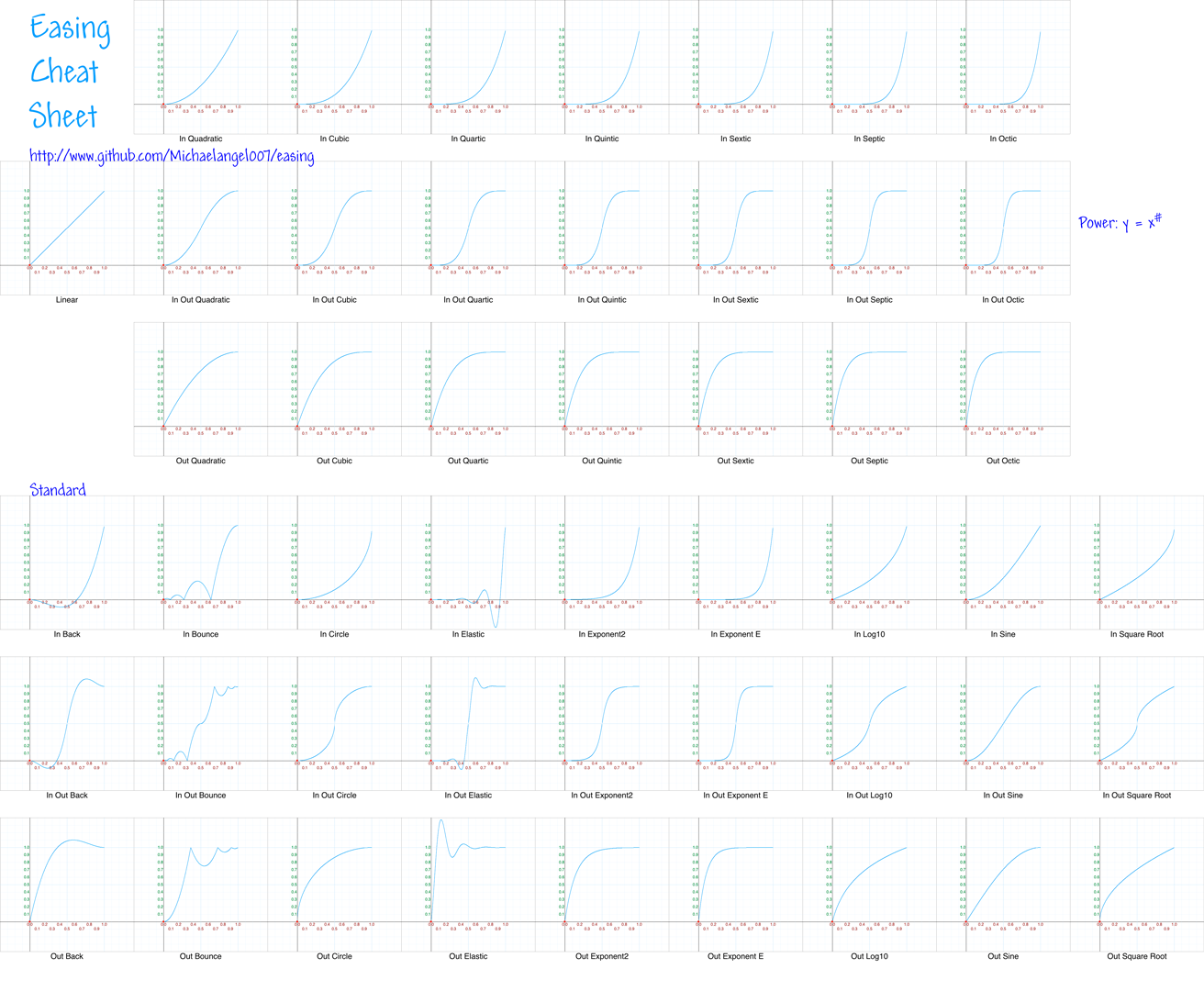Image resolution: width=1204 pixels, height=991 pixels.
Task: Select the In Out Cubic graph
Action: tap(335, 228)
